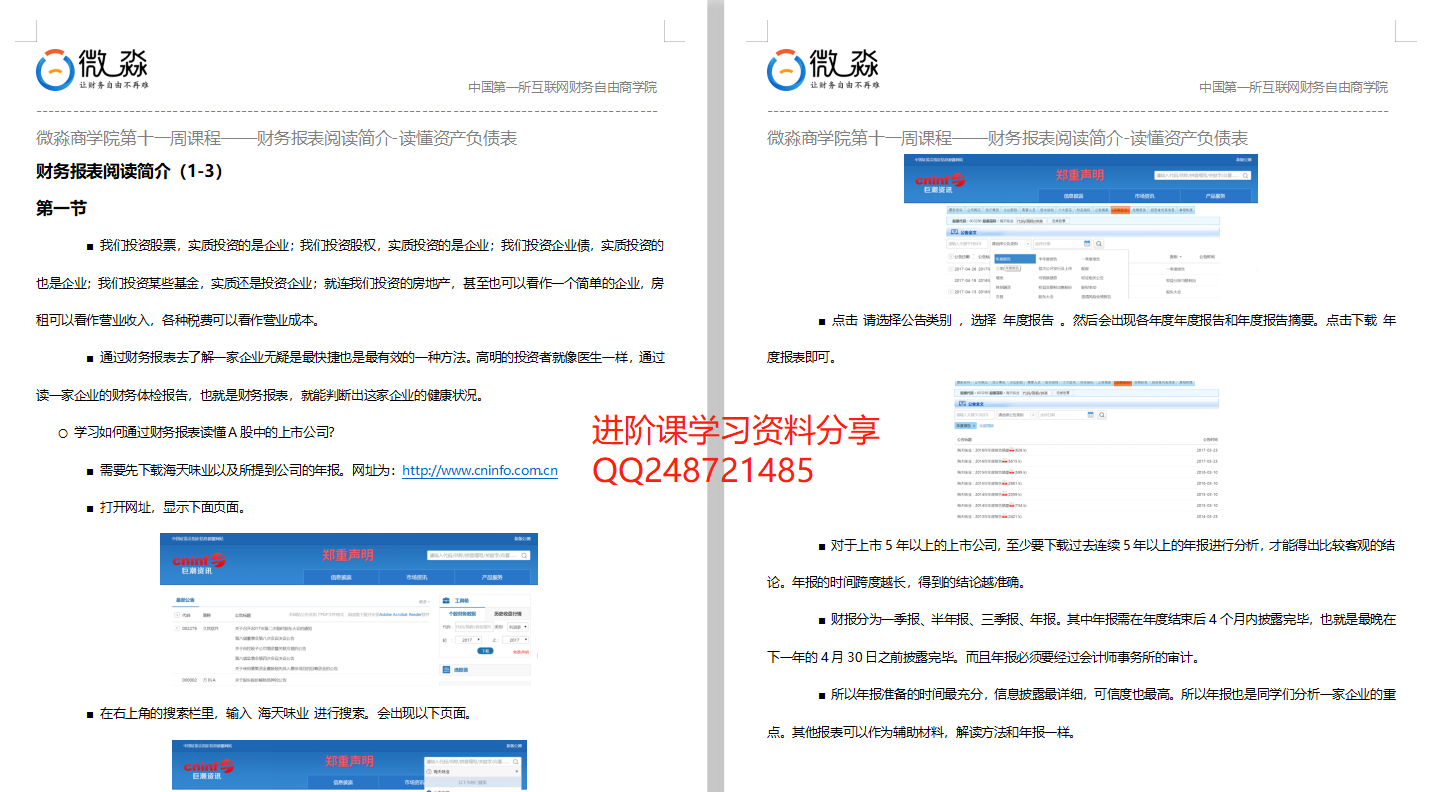1432x792 pixels.
Task: Click 郑重声明 in the right-page top screenshot
Action: tap(1081, 175)
